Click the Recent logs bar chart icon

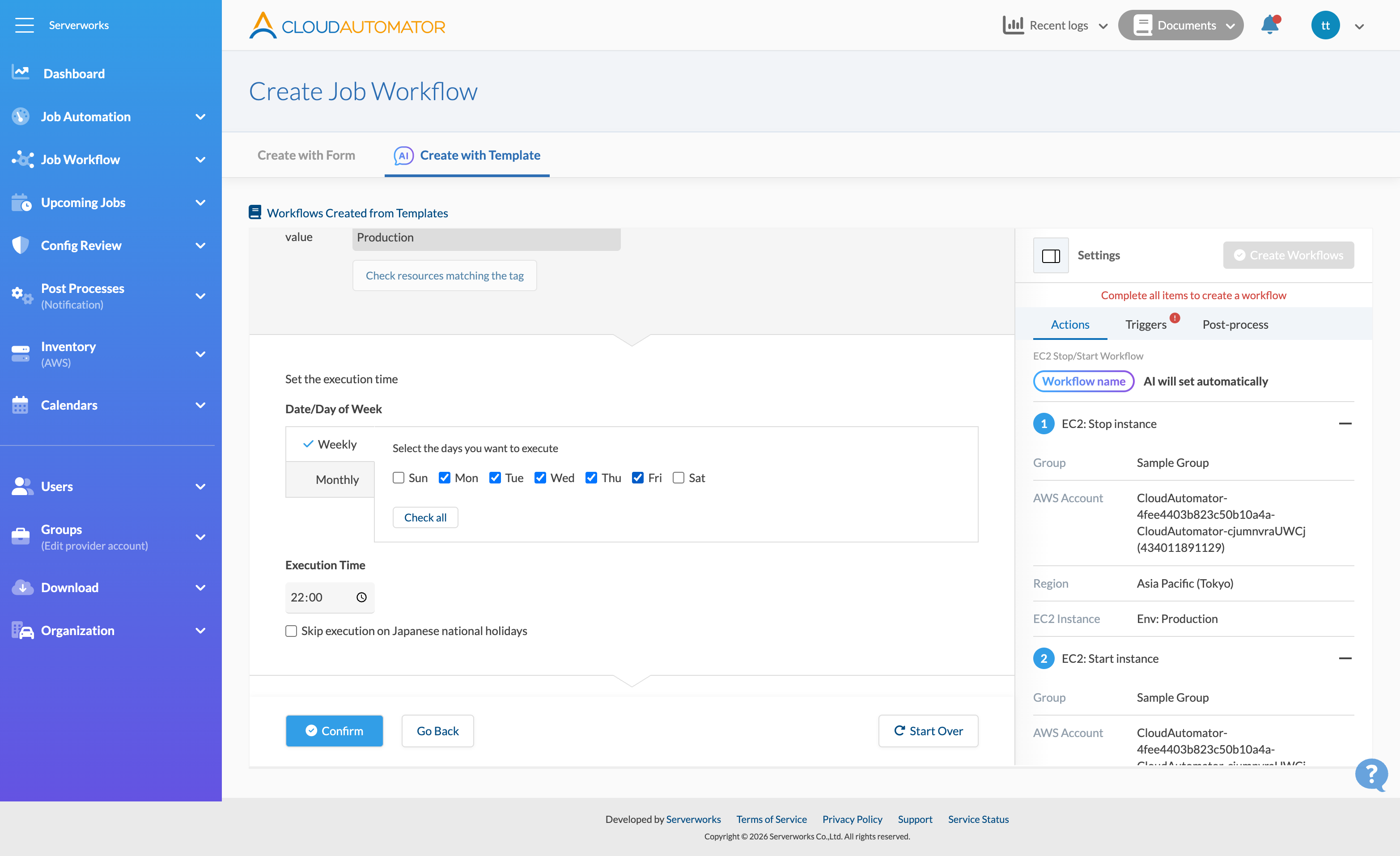[x=1013, y=25]
